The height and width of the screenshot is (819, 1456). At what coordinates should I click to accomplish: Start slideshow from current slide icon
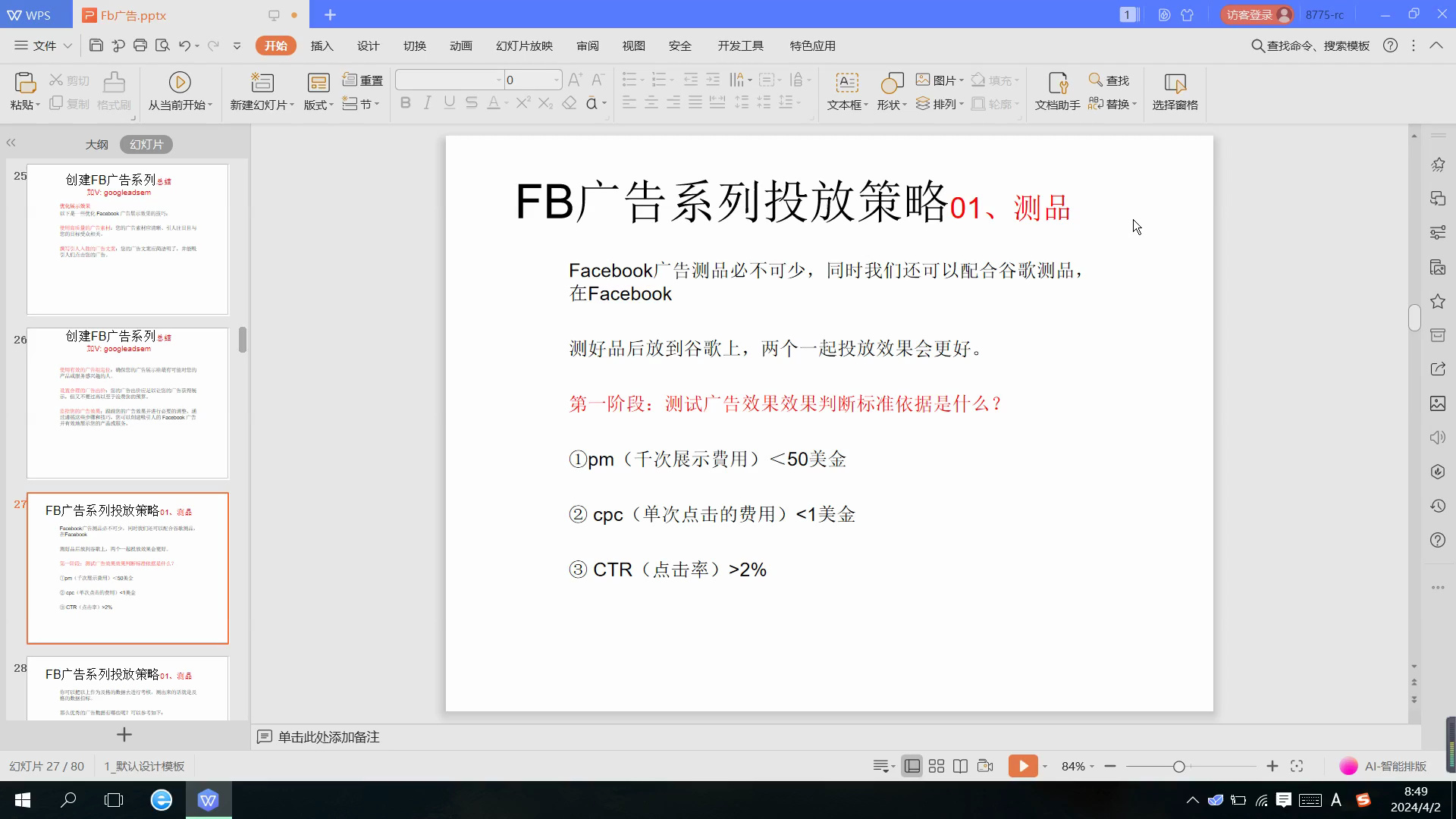(180, 82)
